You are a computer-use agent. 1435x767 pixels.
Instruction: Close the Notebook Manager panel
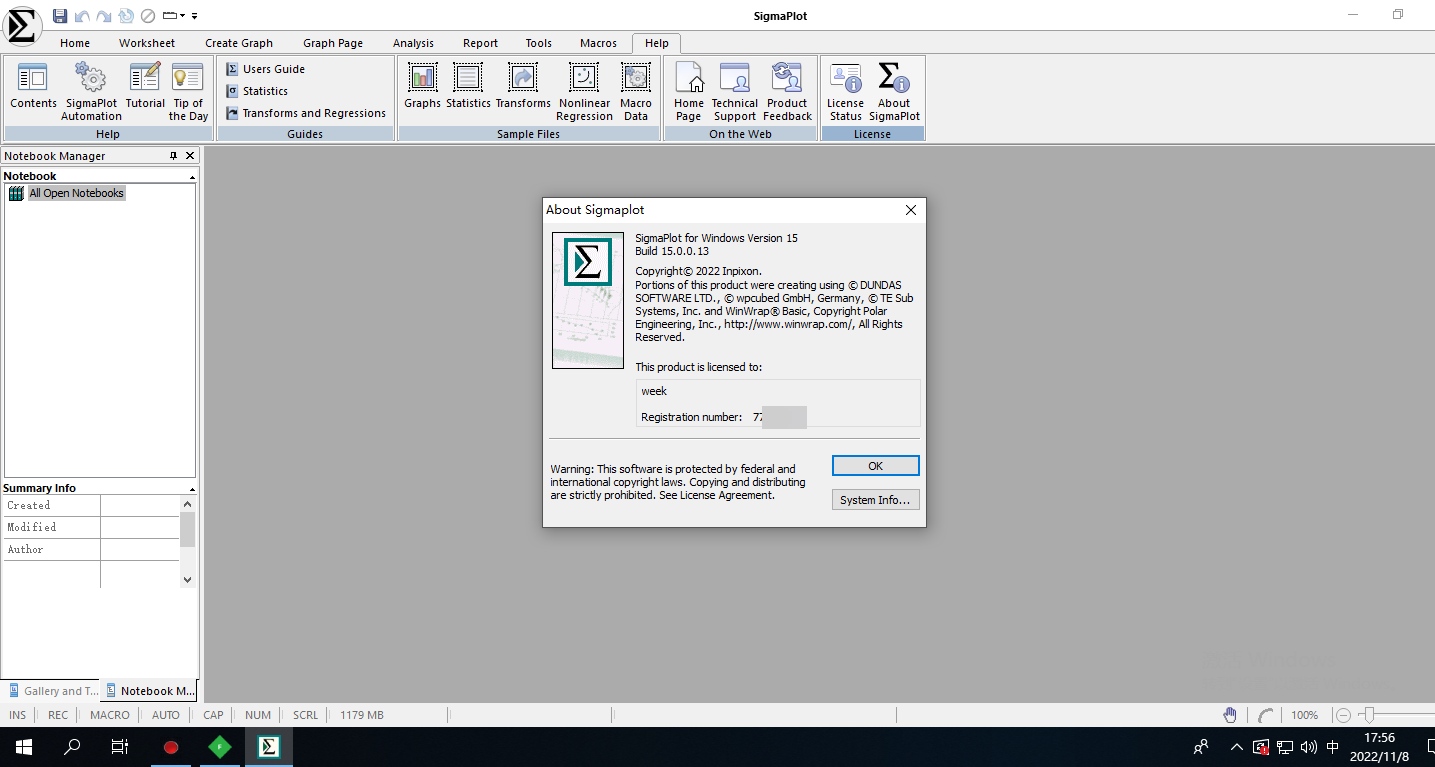click(190, 156)
